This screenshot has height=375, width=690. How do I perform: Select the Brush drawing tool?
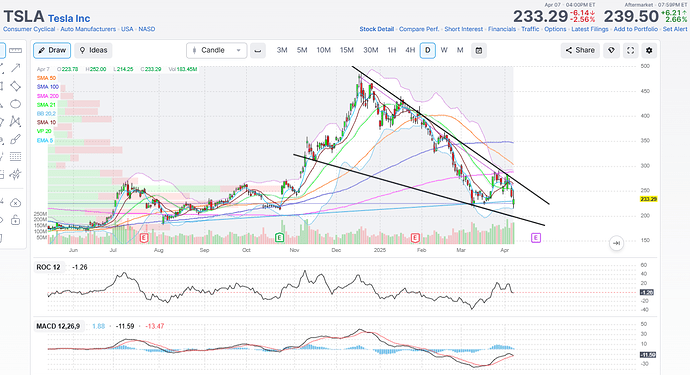click(15, 139)
